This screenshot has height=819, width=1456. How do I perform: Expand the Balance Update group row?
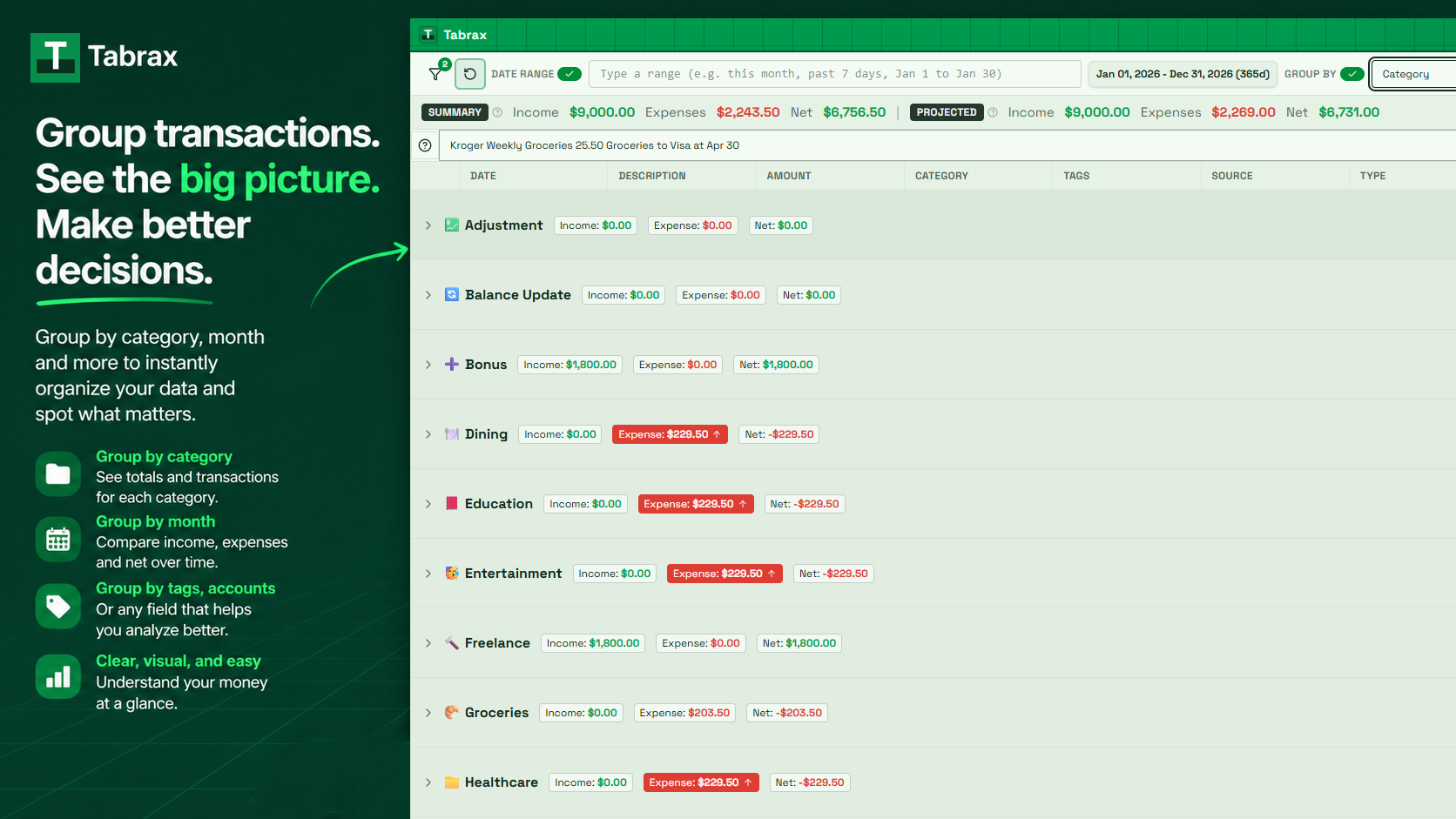(428, 295)
